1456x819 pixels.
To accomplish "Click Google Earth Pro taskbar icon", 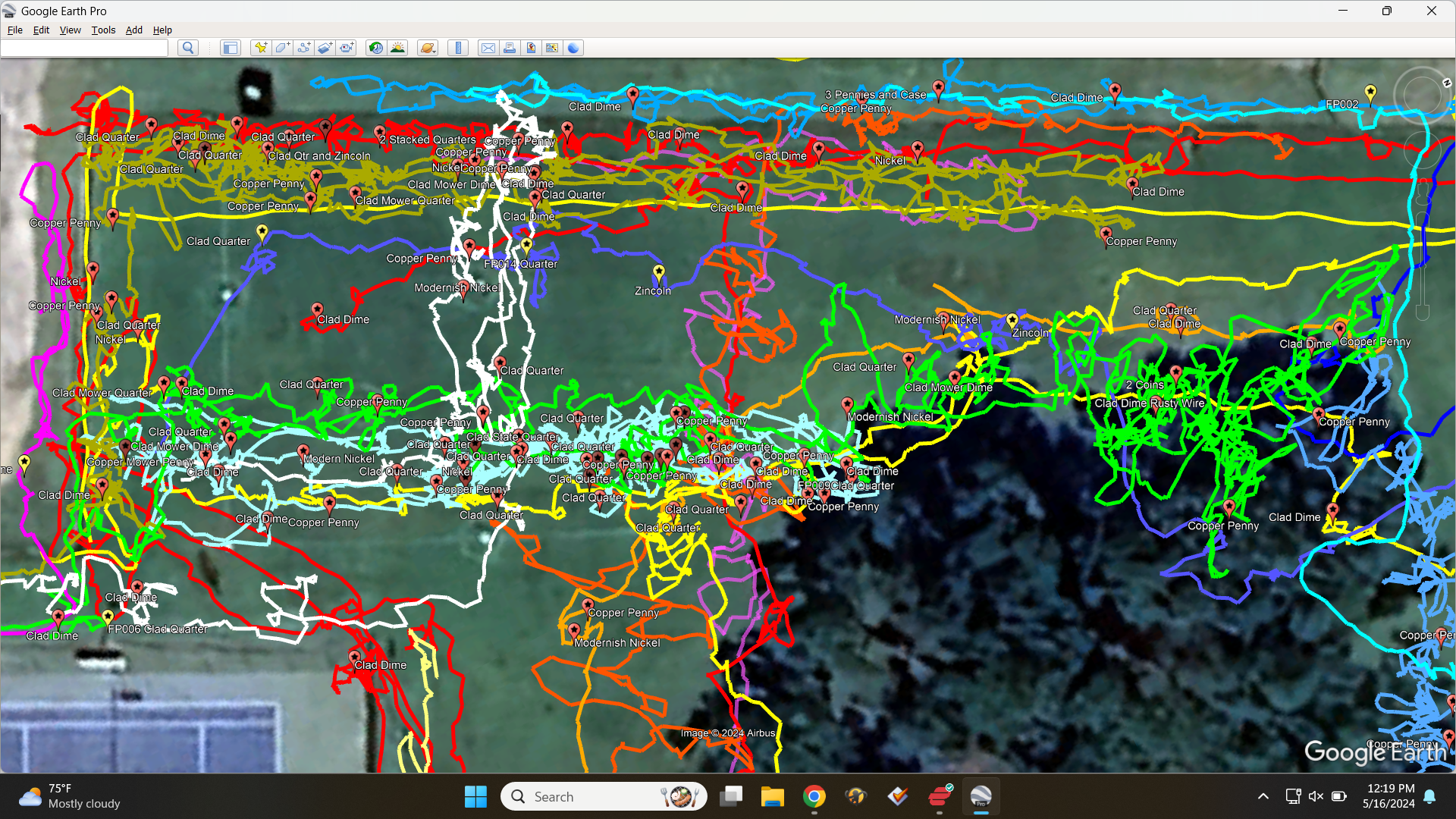I will click(x=981, y=796).
